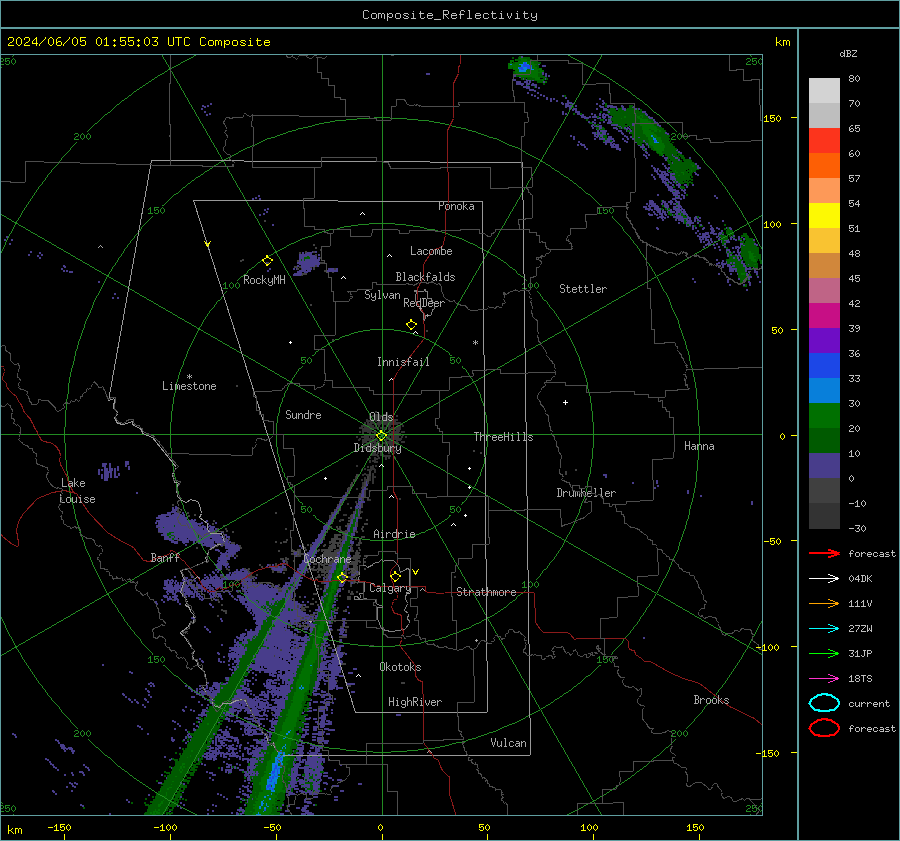Viewport: 900px width, 841px height.
Task: Click the dBZ legend heading
Action: [848, 53]
